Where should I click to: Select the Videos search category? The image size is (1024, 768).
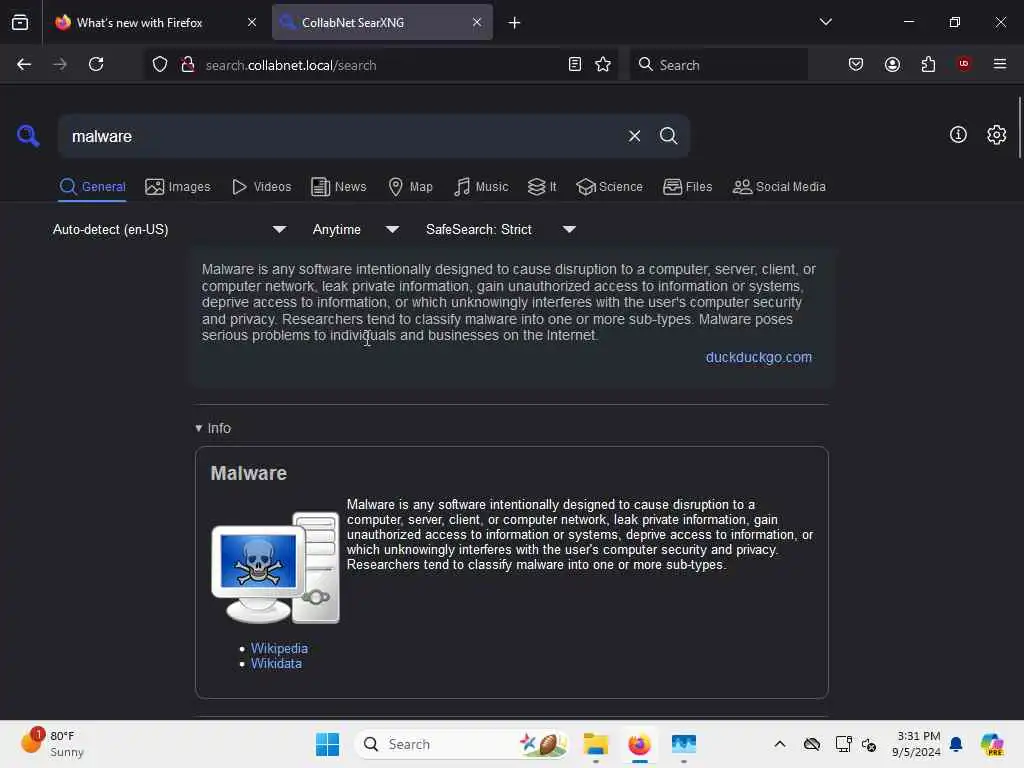click(x=261, y=187)
